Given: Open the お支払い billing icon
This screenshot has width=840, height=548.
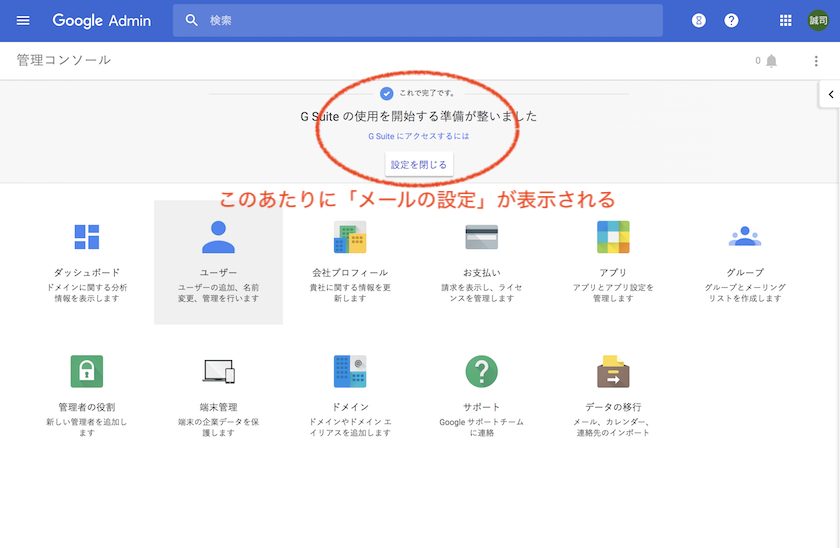Looking at the screenshot, I should (482, 237).
